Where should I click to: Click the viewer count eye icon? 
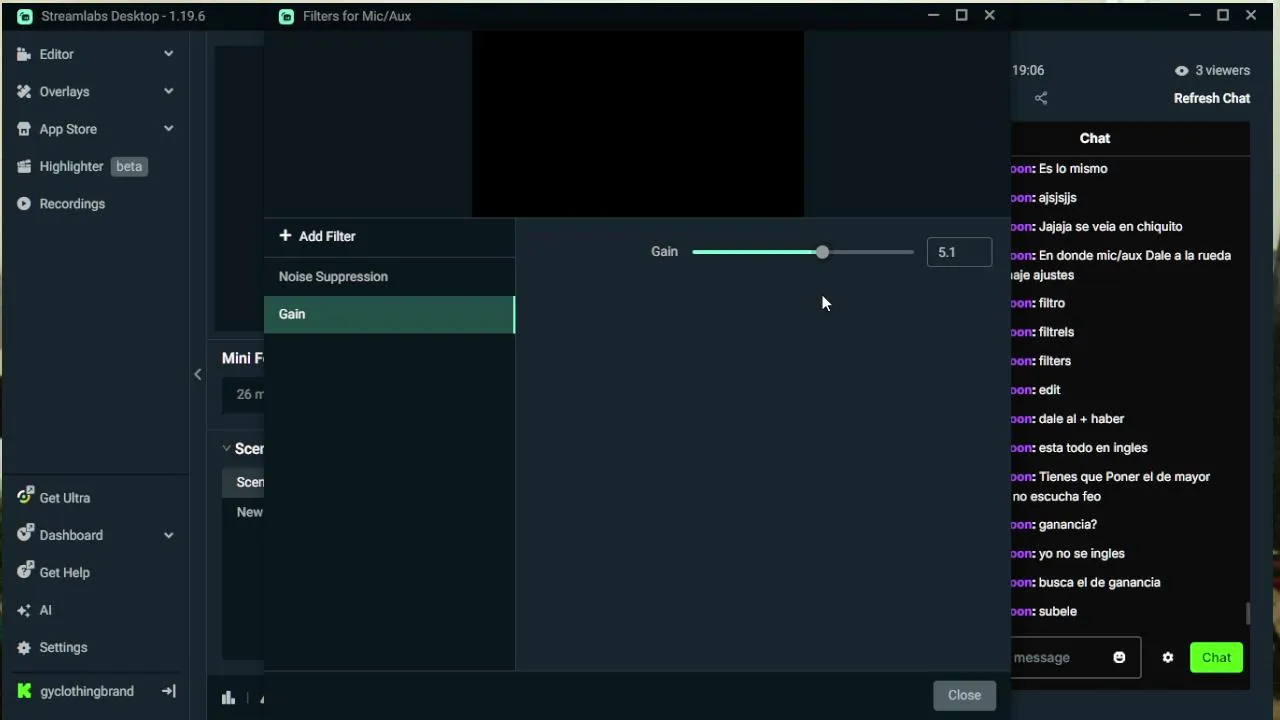pos(1182,70)
